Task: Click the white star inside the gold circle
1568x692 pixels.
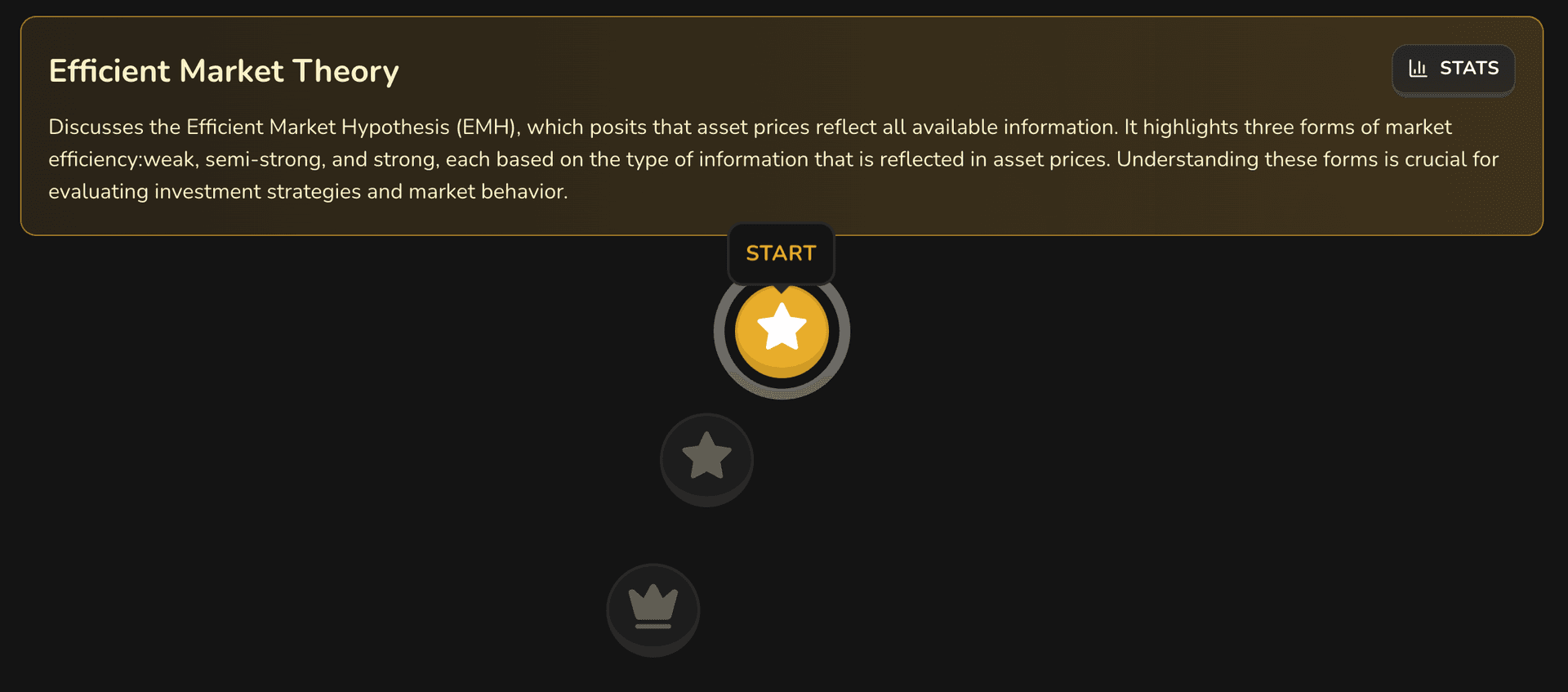Action: [x=782, y=327]
